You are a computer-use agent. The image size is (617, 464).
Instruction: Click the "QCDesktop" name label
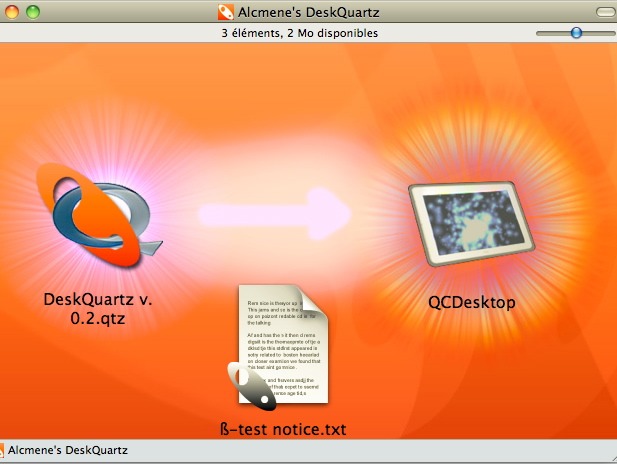471,302
